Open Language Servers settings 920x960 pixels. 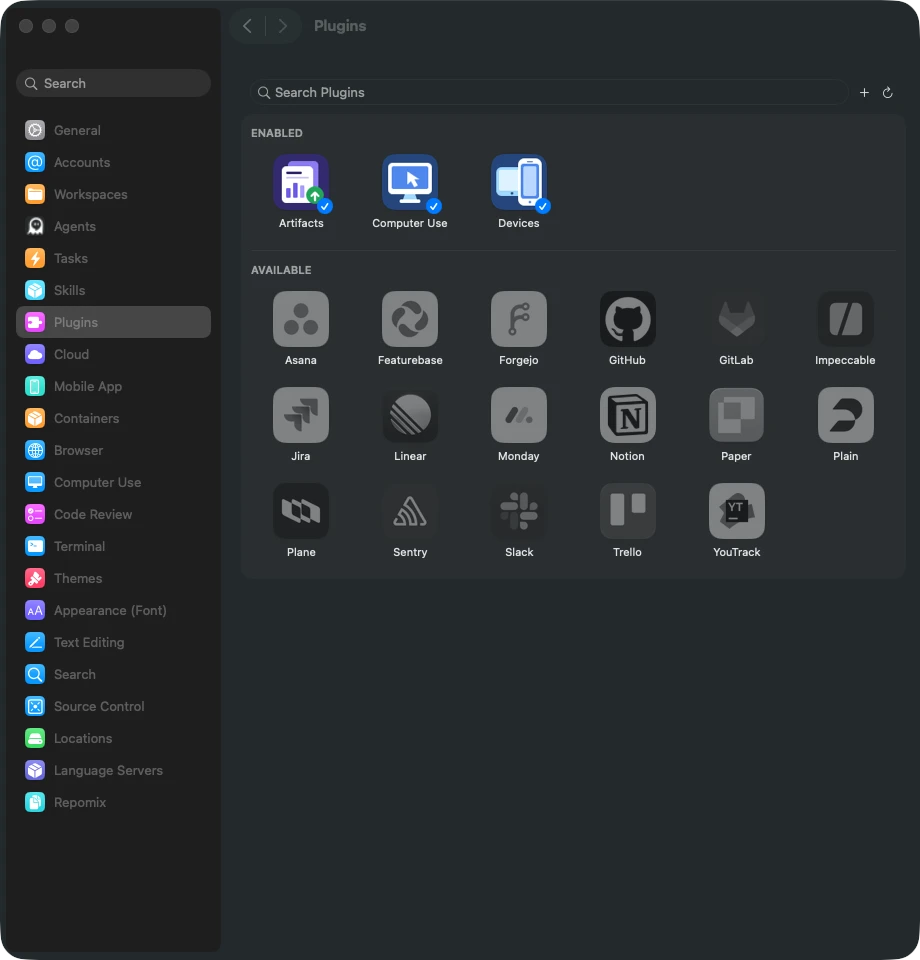click(113, 770)
